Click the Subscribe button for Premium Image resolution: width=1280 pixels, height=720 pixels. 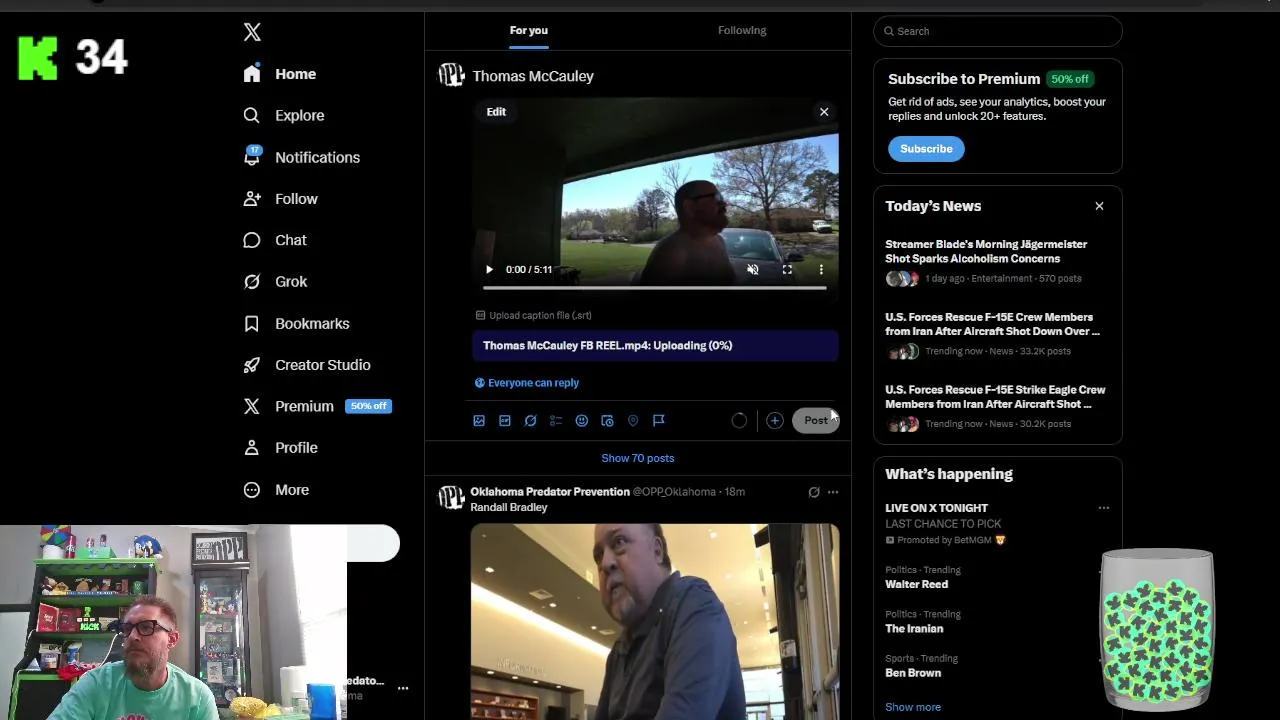[x=926, y=149]
